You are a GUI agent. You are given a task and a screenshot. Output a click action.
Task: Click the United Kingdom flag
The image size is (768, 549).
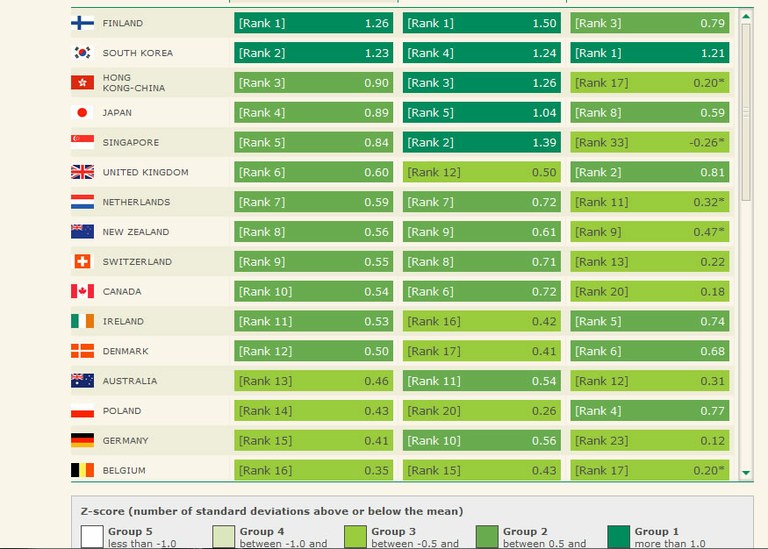(82, 172)
